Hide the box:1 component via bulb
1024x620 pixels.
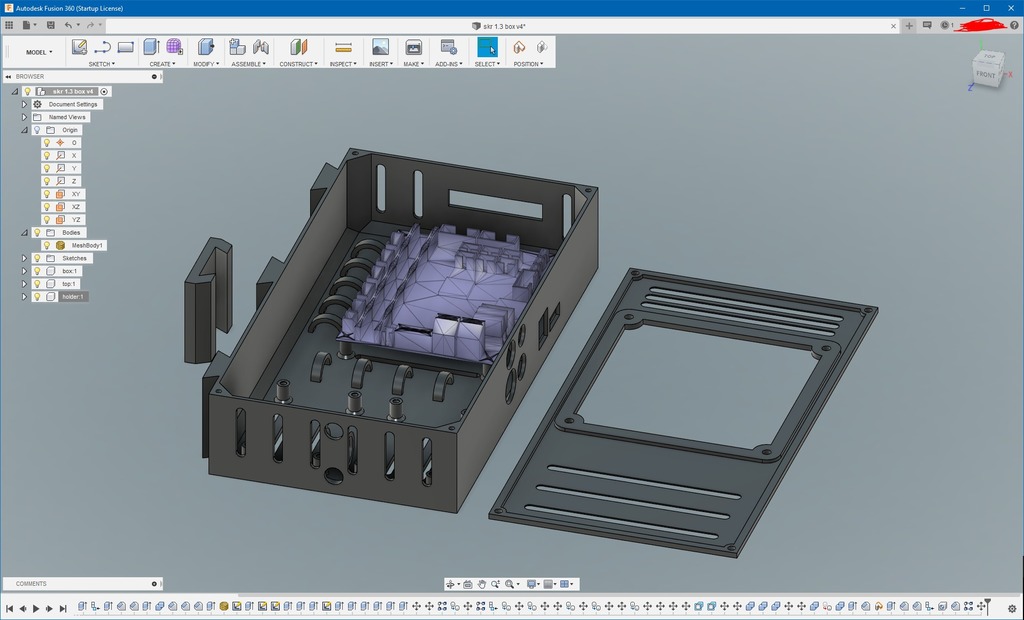(x=37, y=271)
